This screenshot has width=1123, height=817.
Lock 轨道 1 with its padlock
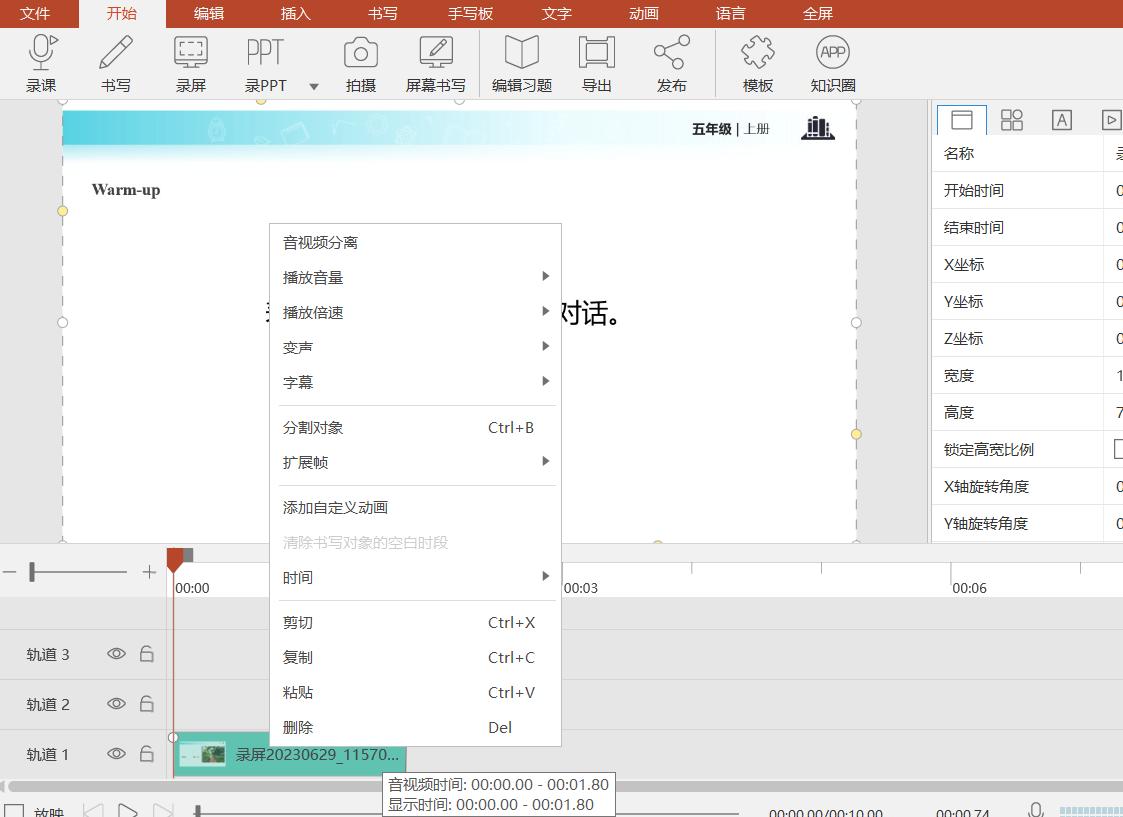point(146,754)
